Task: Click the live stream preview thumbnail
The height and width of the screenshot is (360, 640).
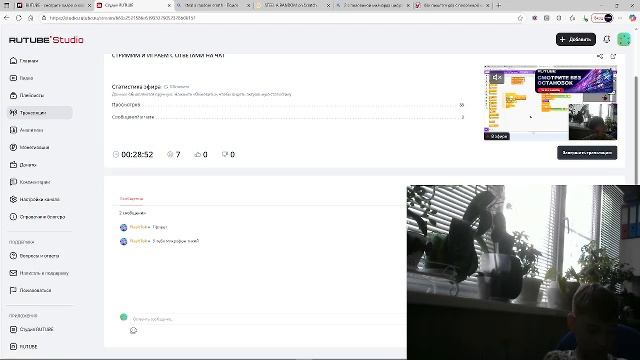Action: [550, 103]
